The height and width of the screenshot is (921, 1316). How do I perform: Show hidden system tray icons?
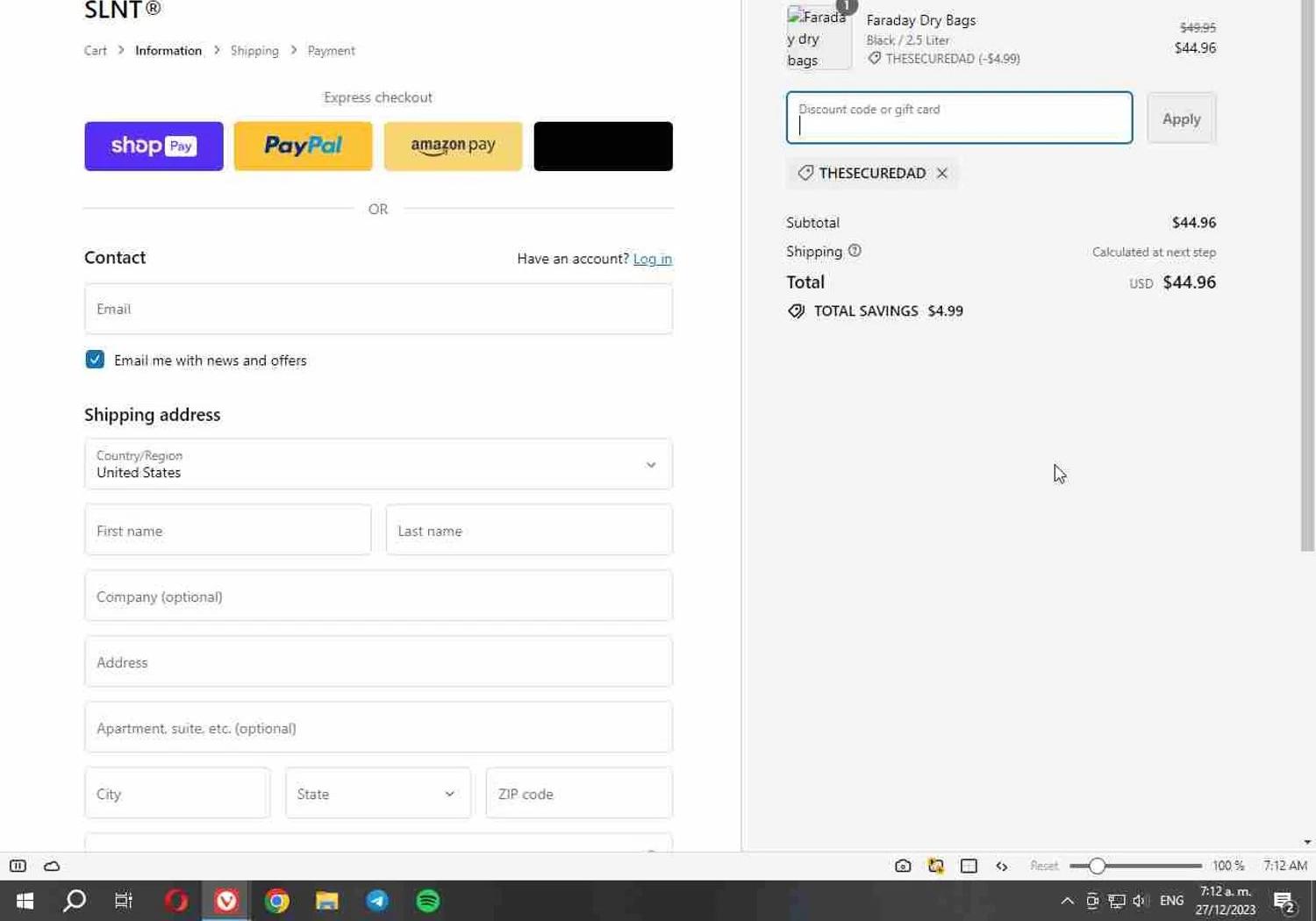(x=1068, y=901)
